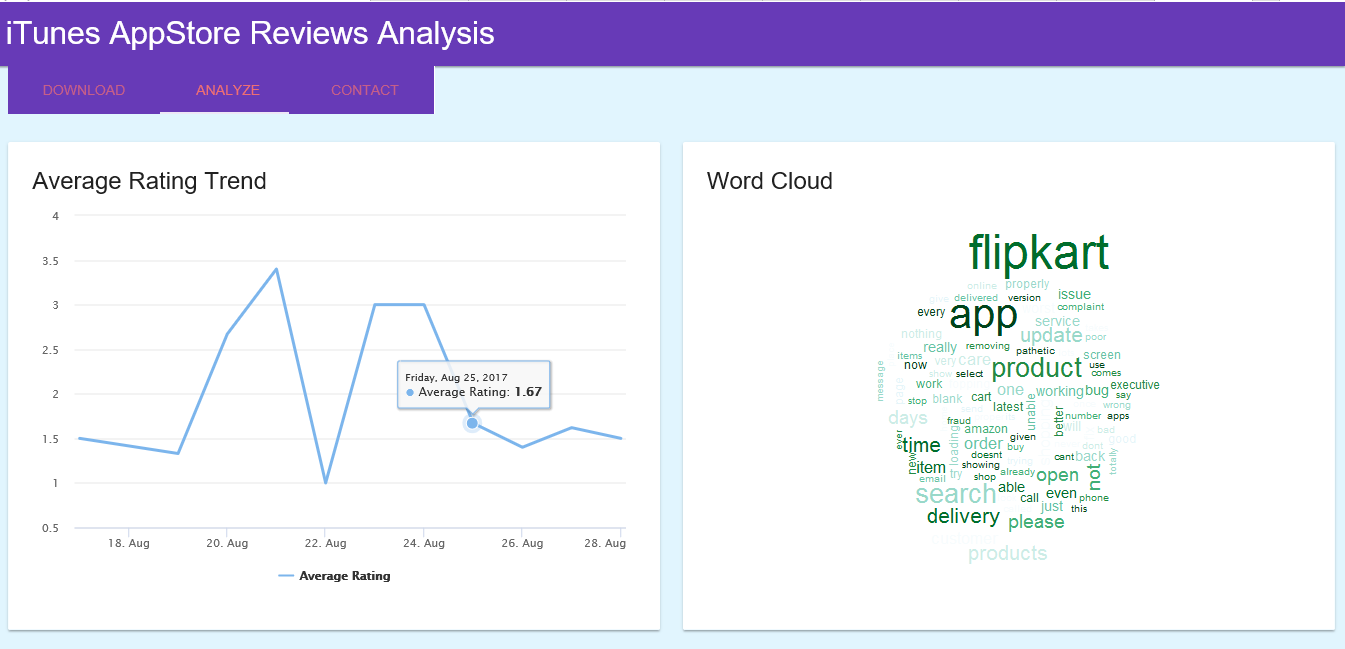Click the word 'working' in the cloud
The width and height of the screenshot is (1345, 649).
[x=1060, y=391]
